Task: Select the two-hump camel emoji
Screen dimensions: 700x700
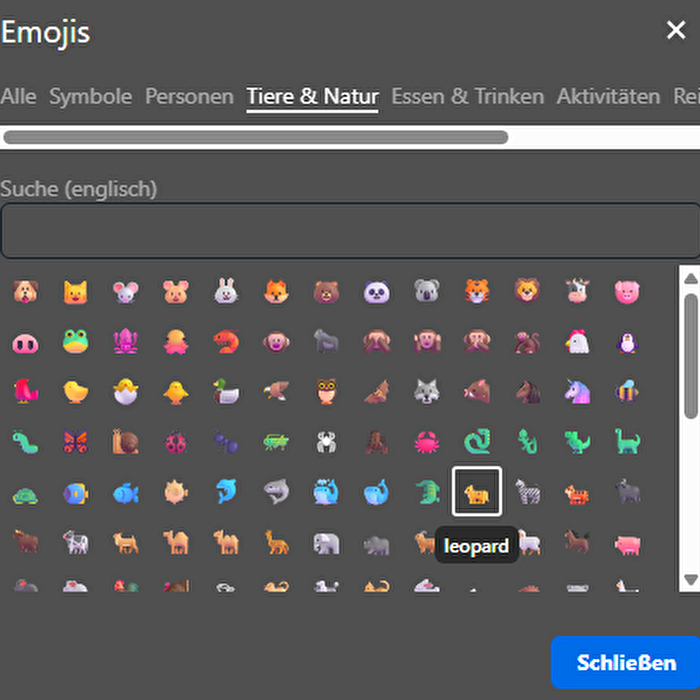Action: (x=226, y=543)
